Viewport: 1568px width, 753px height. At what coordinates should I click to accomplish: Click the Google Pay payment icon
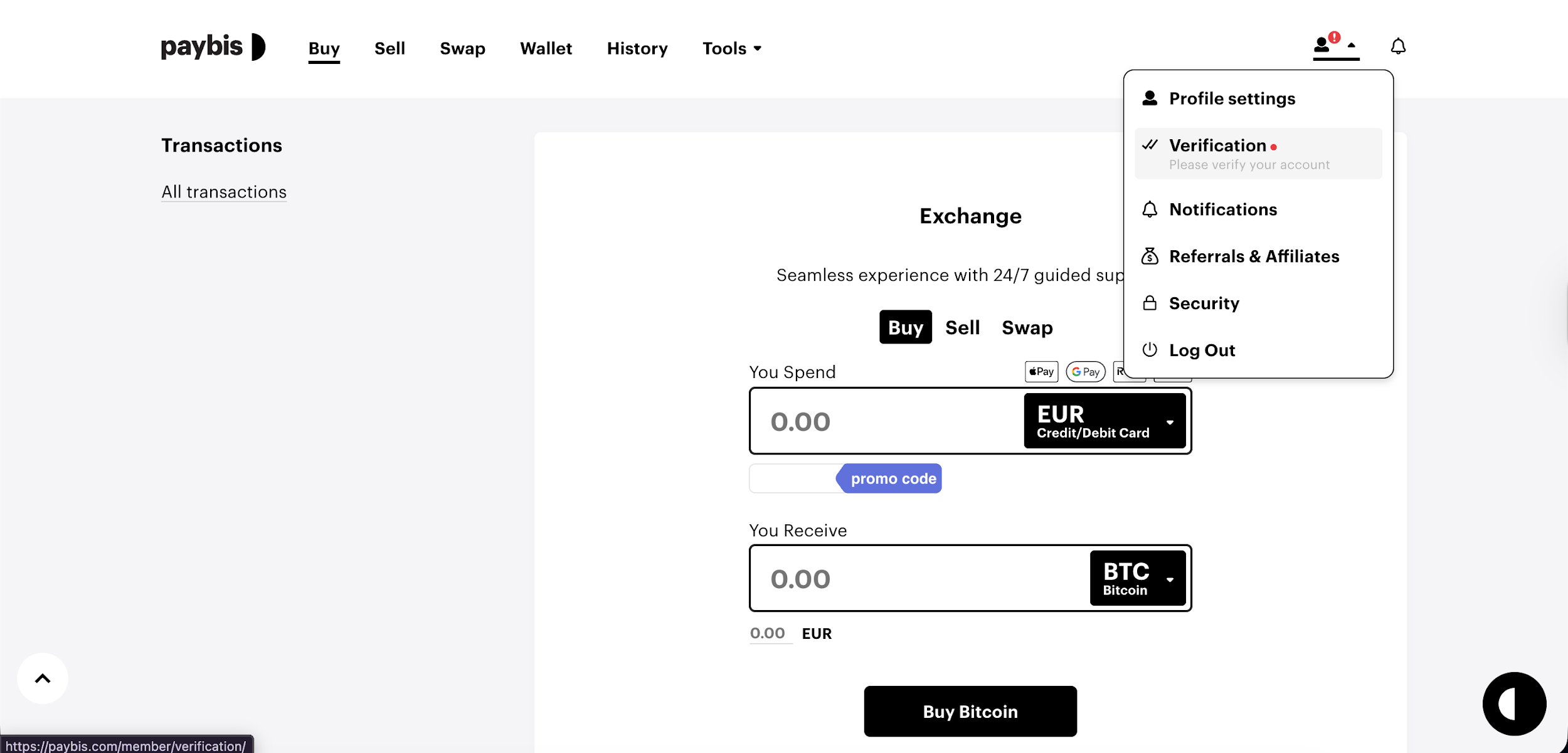pyautogui.click(x=1086, y=372)
